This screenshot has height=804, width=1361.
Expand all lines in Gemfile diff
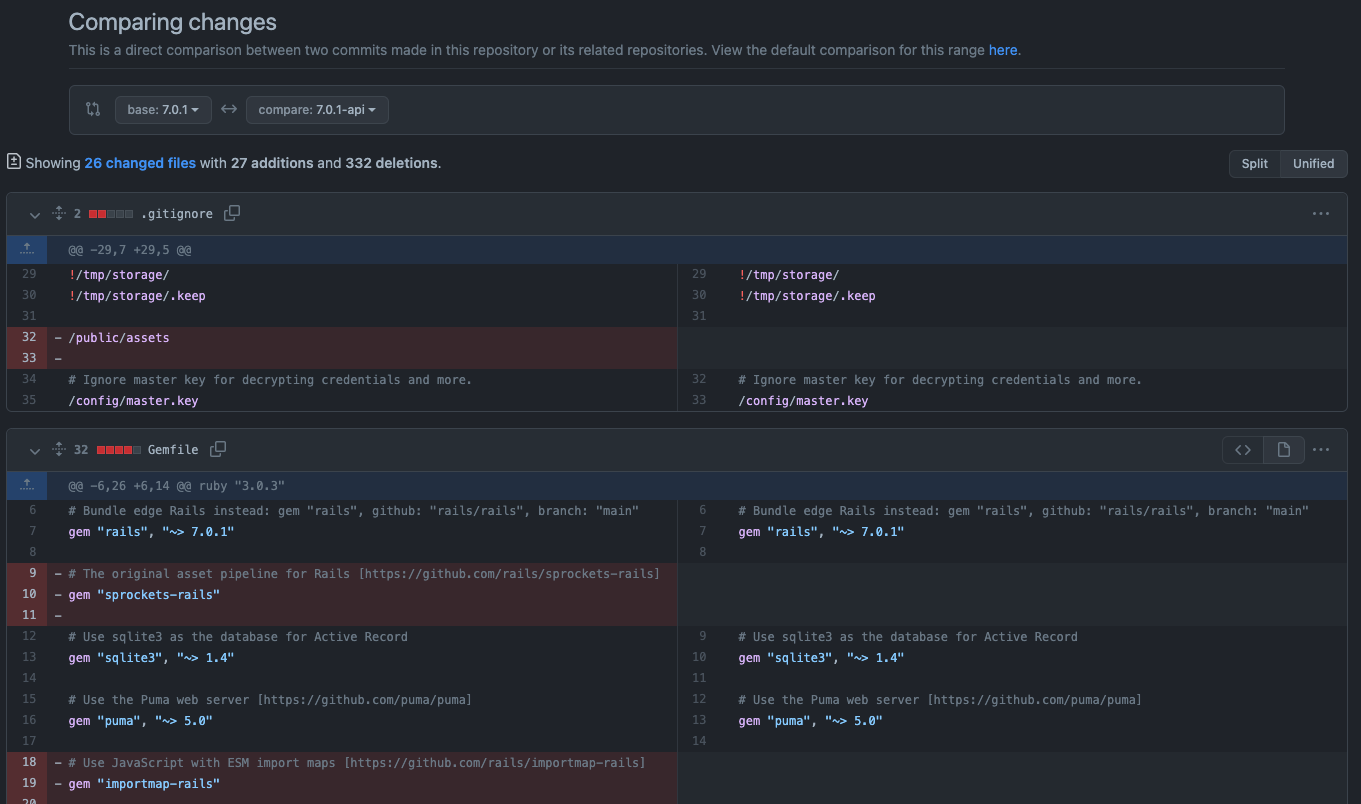59,450
